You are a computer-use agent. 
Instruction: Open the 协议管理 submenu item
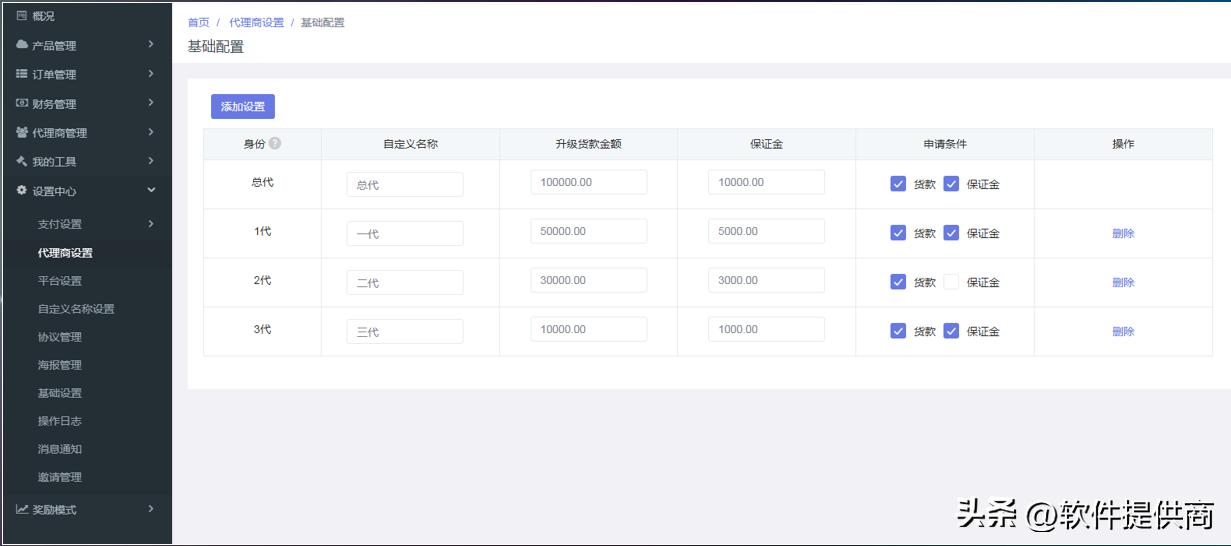pyautogui.click(x=60, y=337)
